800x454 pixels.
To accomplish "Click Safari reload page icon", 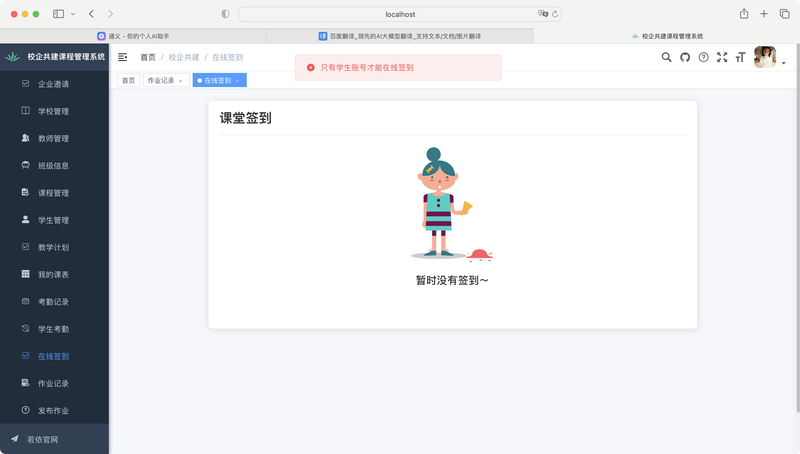I will 555,14.
